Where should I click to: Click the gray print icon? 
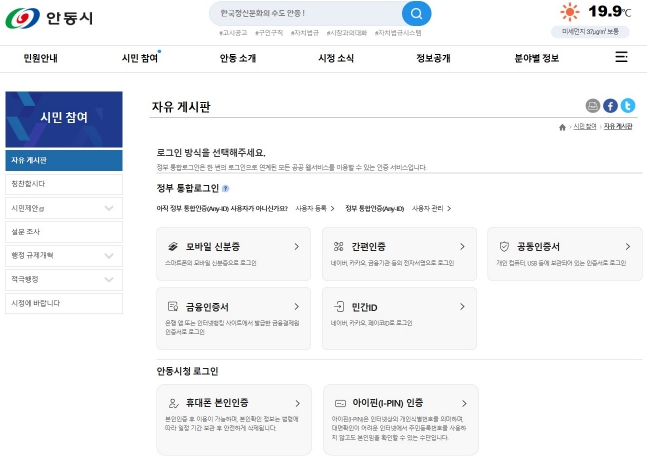[593, 106]
